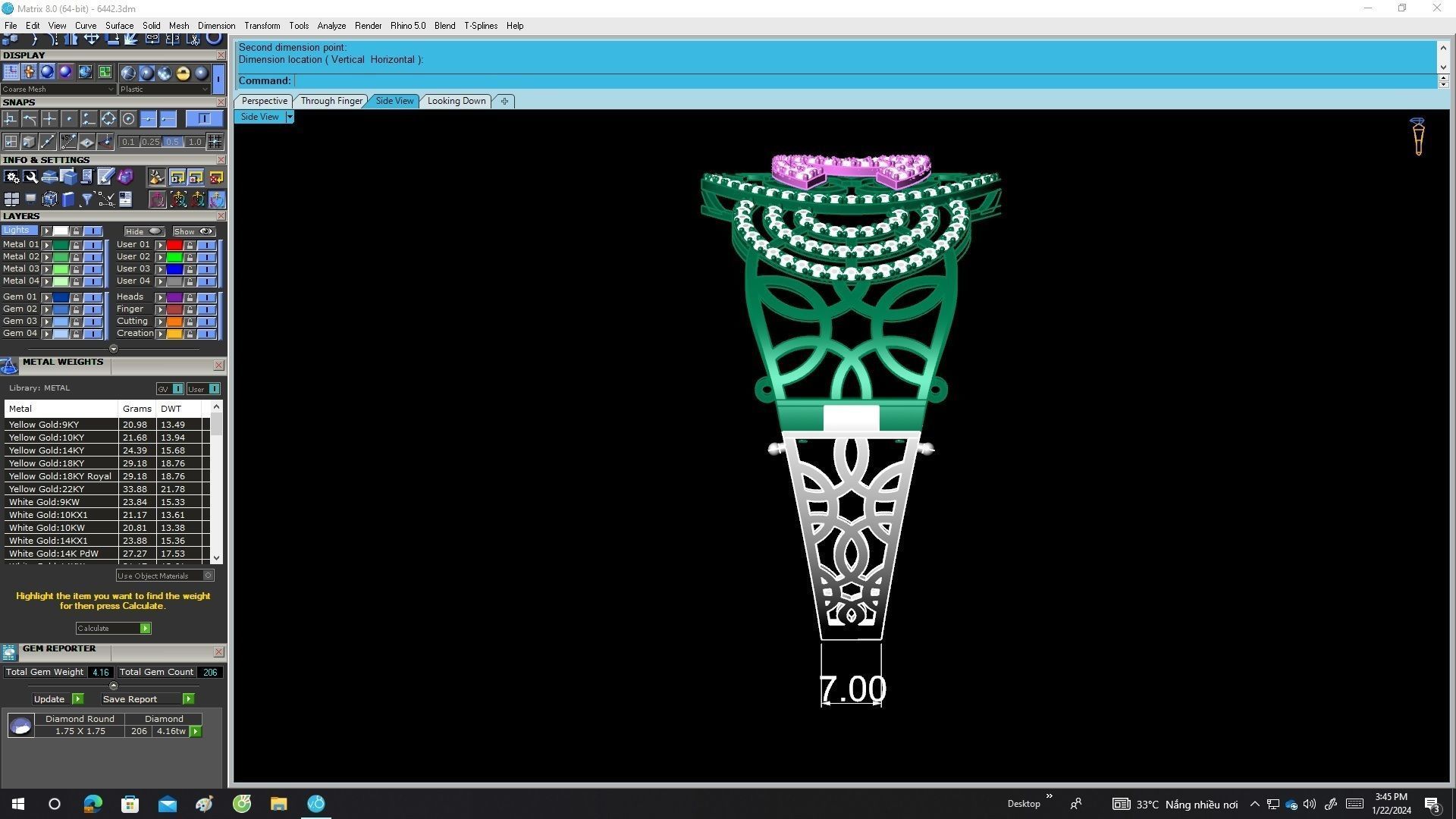Click the scissors trim tool icon

193,38
